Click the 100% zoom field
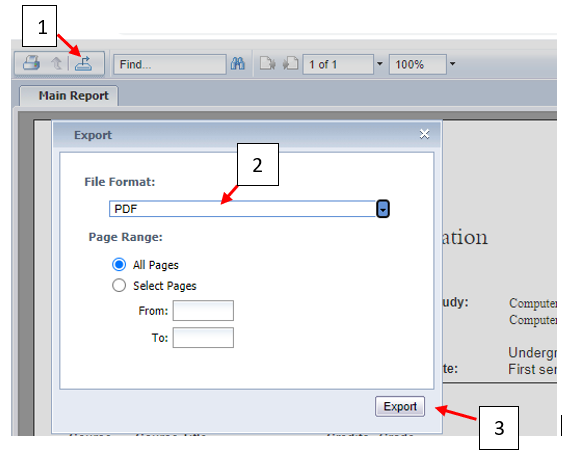Image resolution: width=567 pixels, height=454 pixels. [418, 64]
